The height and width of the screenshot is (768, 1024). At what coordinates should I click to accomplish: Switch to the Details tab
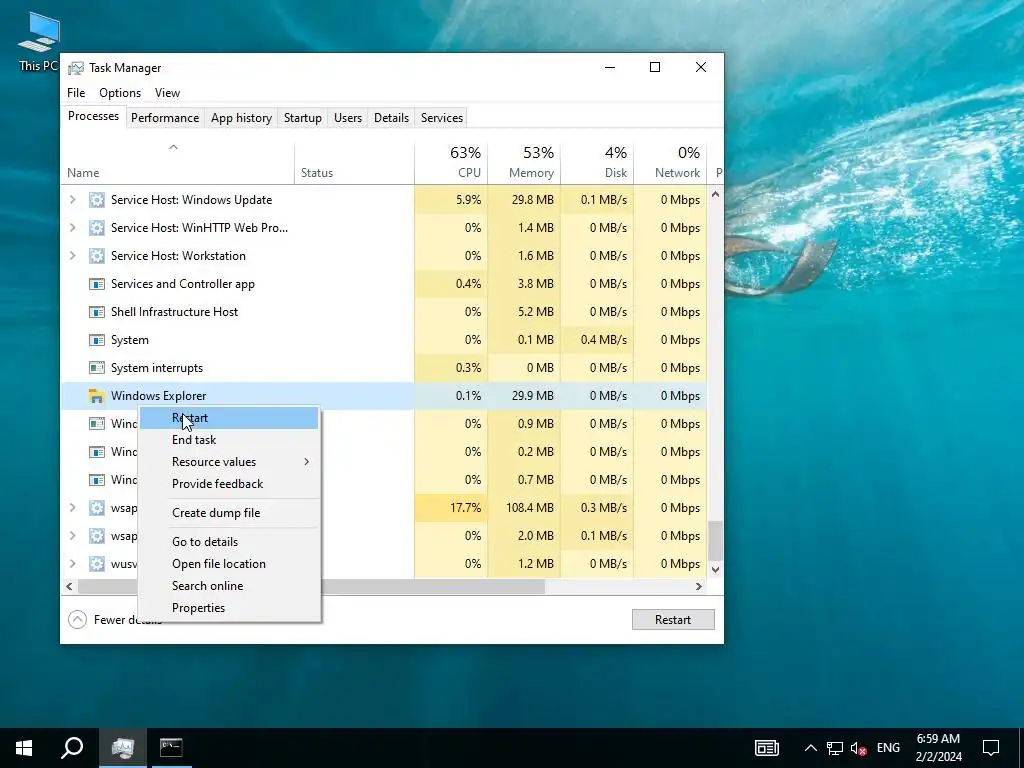coord(391,118)
